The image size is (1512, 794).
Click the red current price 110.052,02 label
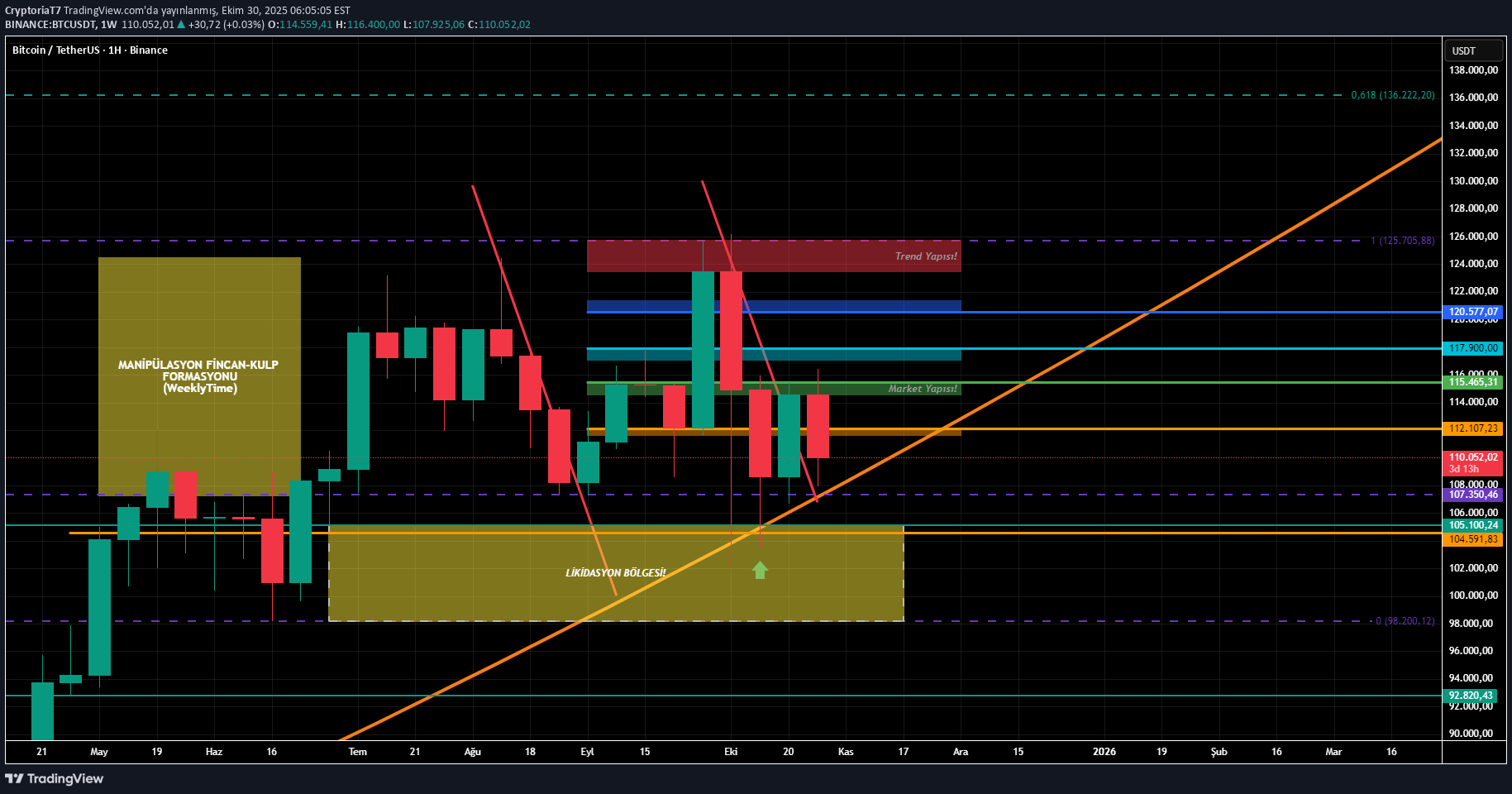pos(1472,457)
